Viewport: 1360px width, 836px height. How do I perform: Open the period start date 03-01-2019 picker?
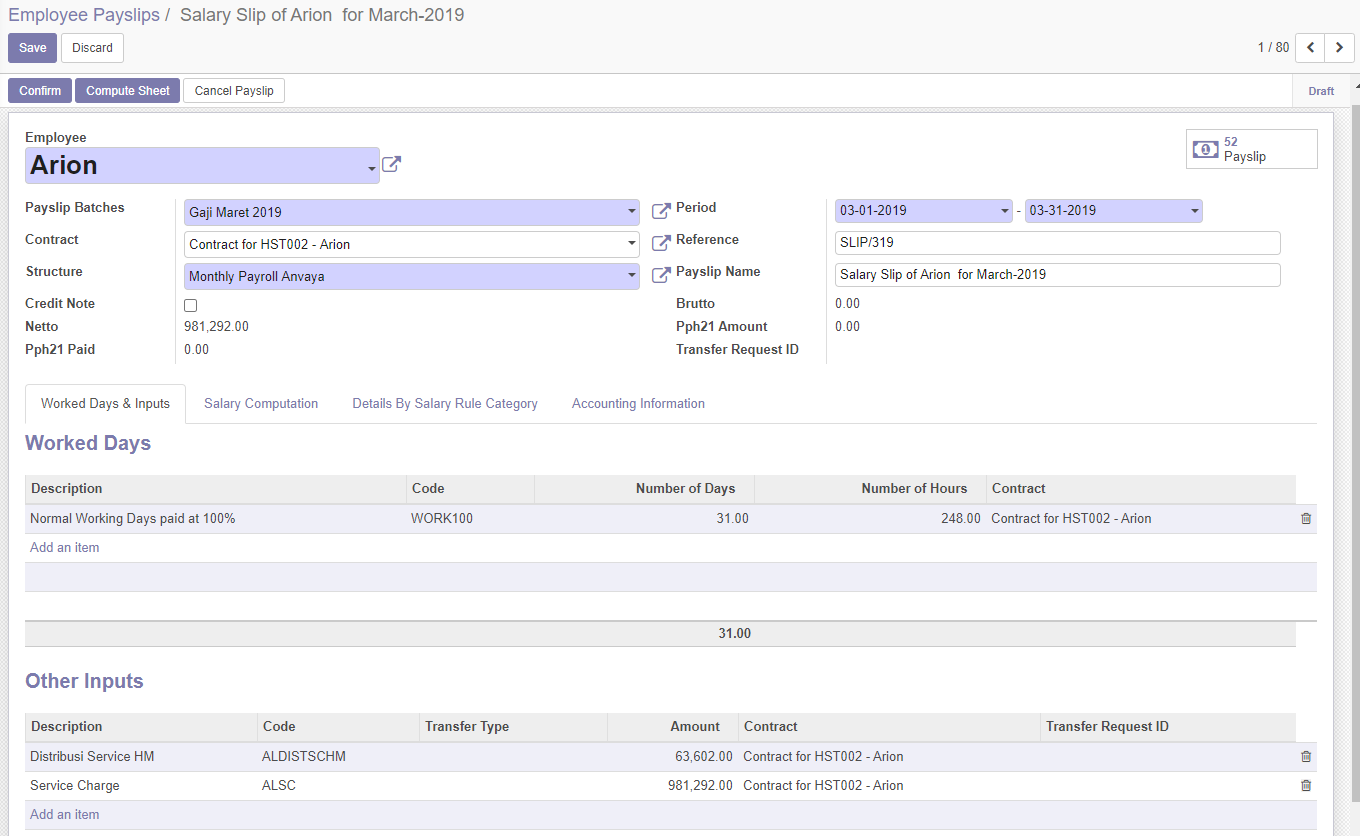coord(924,211)
